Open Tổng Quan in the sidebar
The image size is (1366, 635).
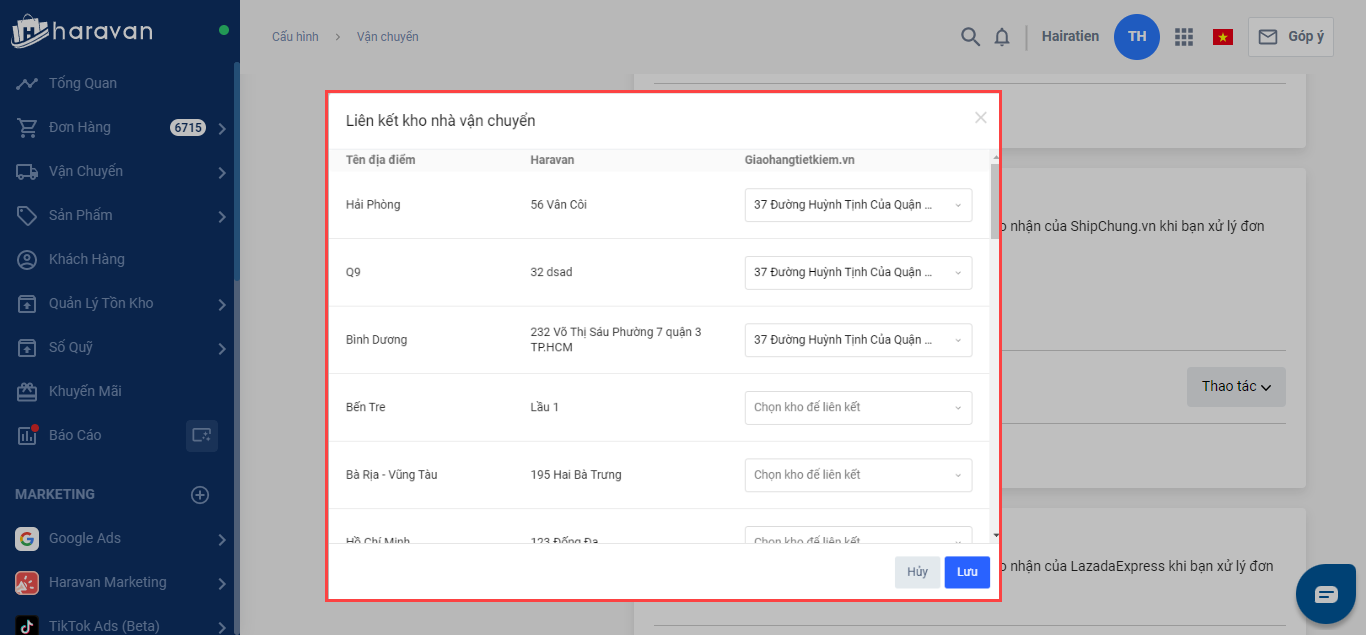coord(83,83)
